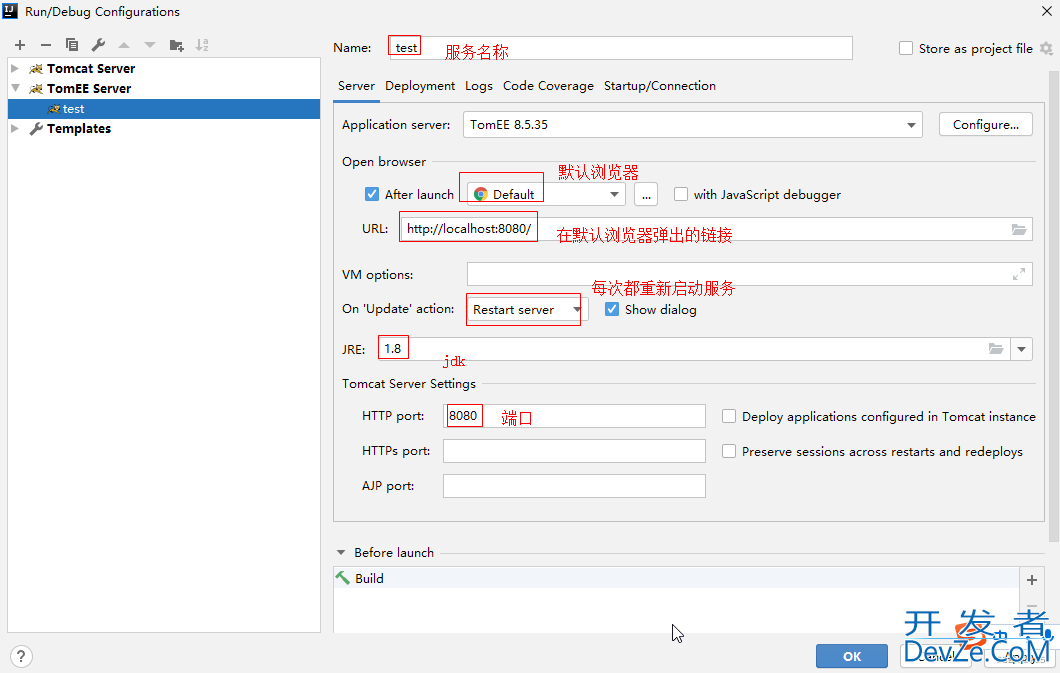Click the Tomcat Server cat icon

coord(36,69)
